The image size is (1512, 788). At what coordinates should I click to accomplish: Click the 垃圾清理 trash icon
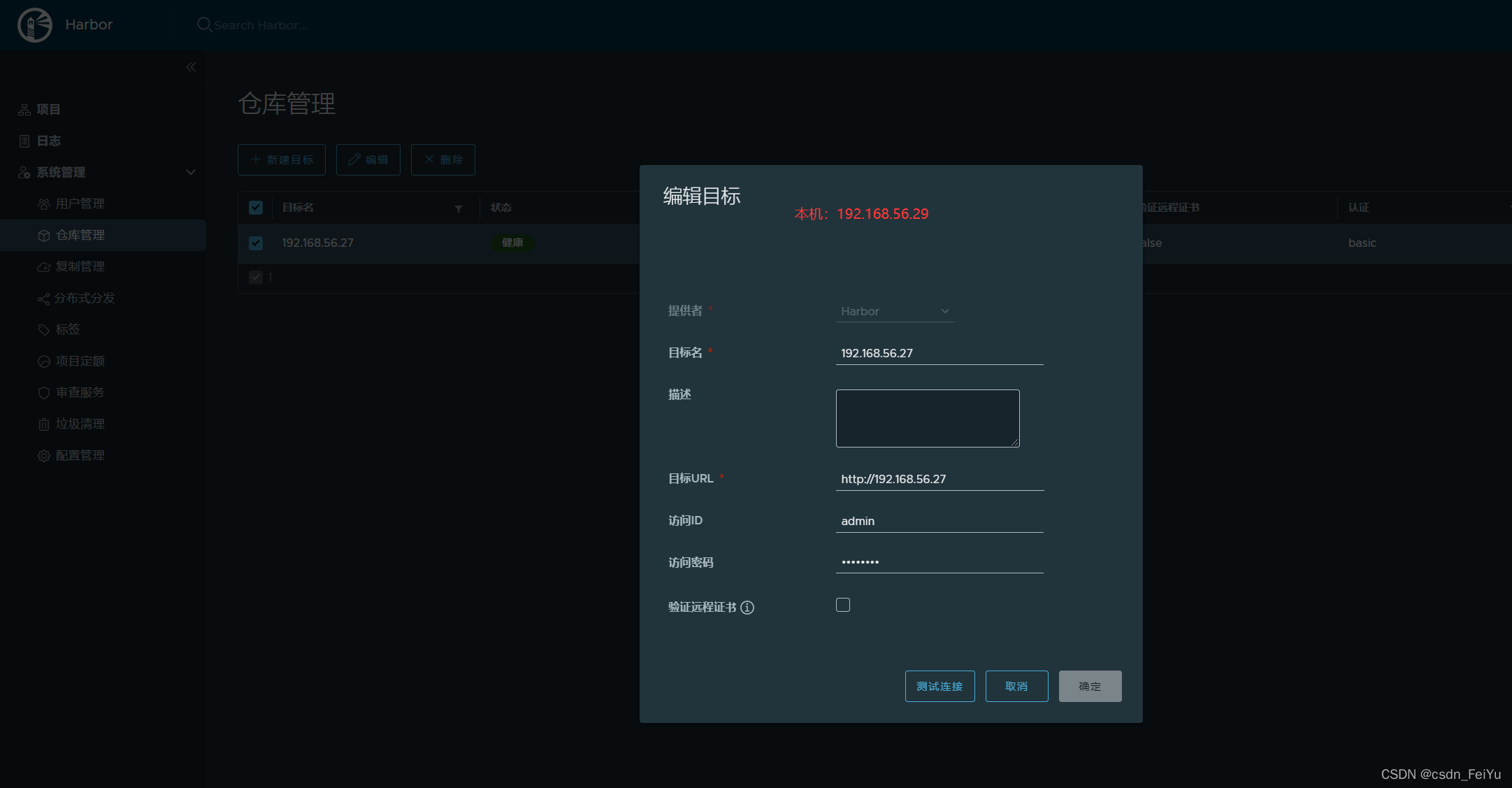click(44, 424)
